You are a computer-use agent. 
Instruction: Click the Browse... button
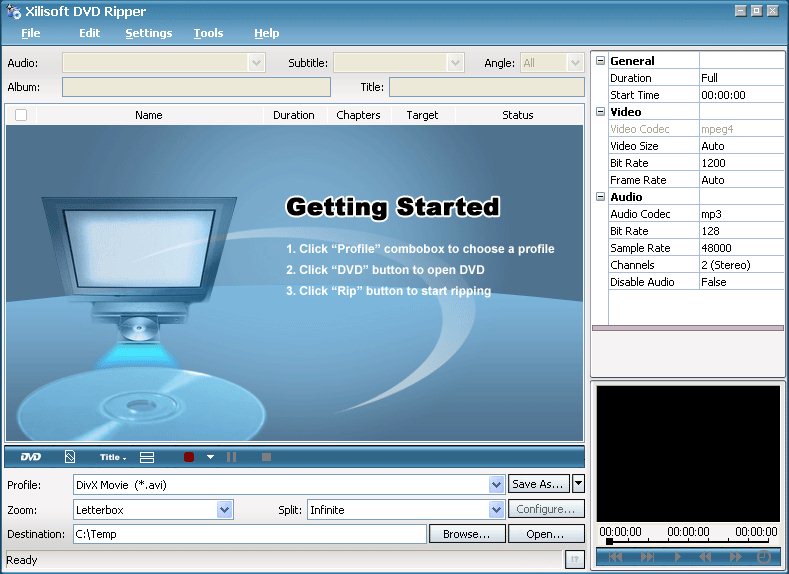(467, 534)
